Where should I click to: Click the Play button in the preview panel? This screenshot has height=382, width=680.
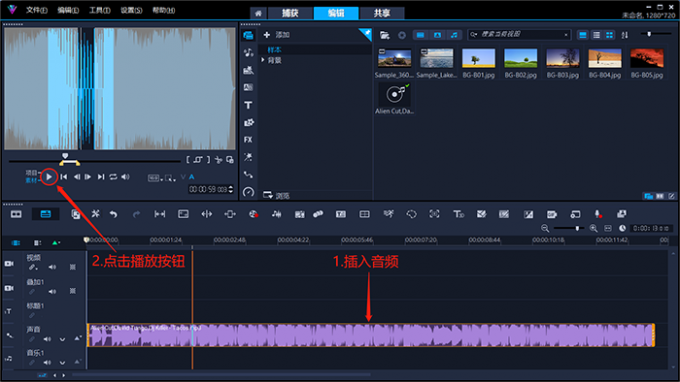[49, 176]
